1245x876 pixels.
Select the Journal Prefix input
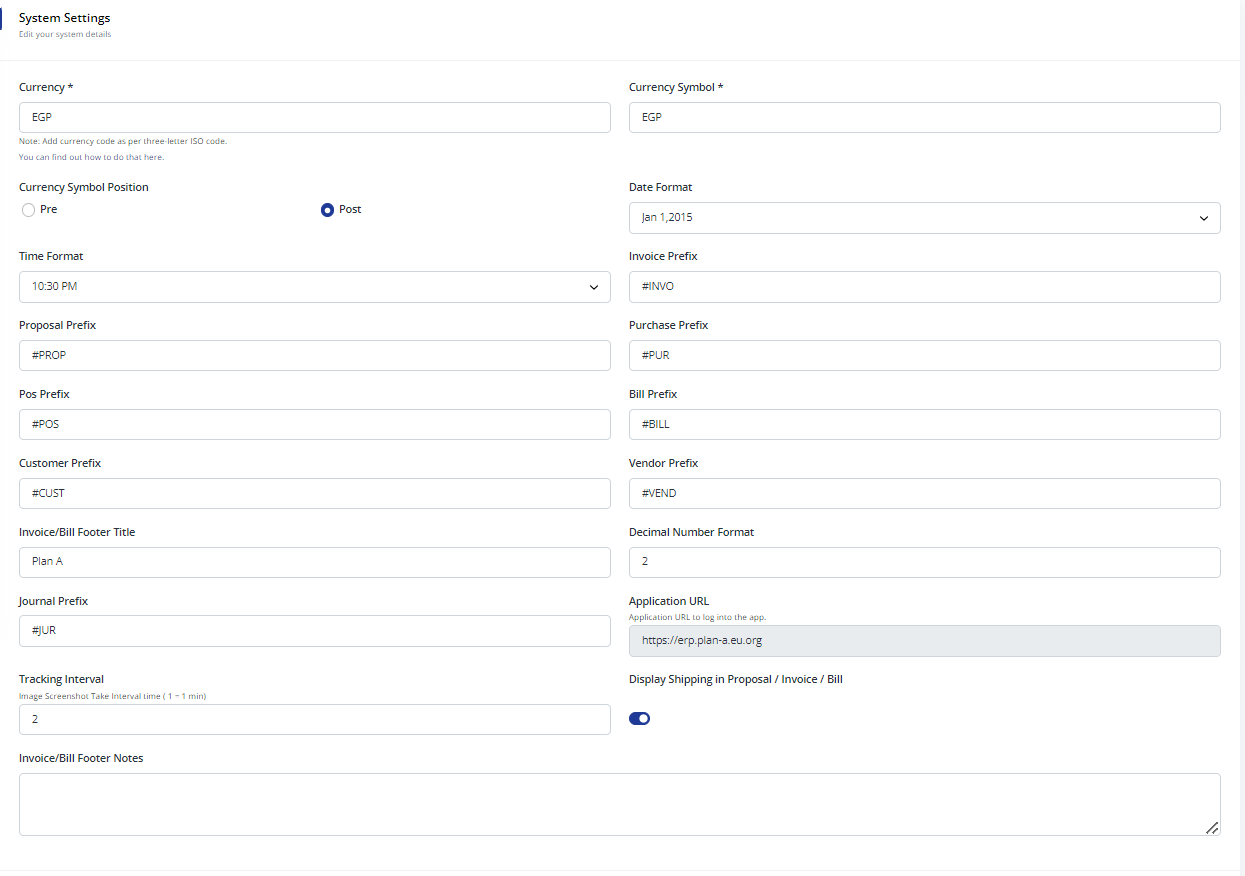click(x=314, y=631)
